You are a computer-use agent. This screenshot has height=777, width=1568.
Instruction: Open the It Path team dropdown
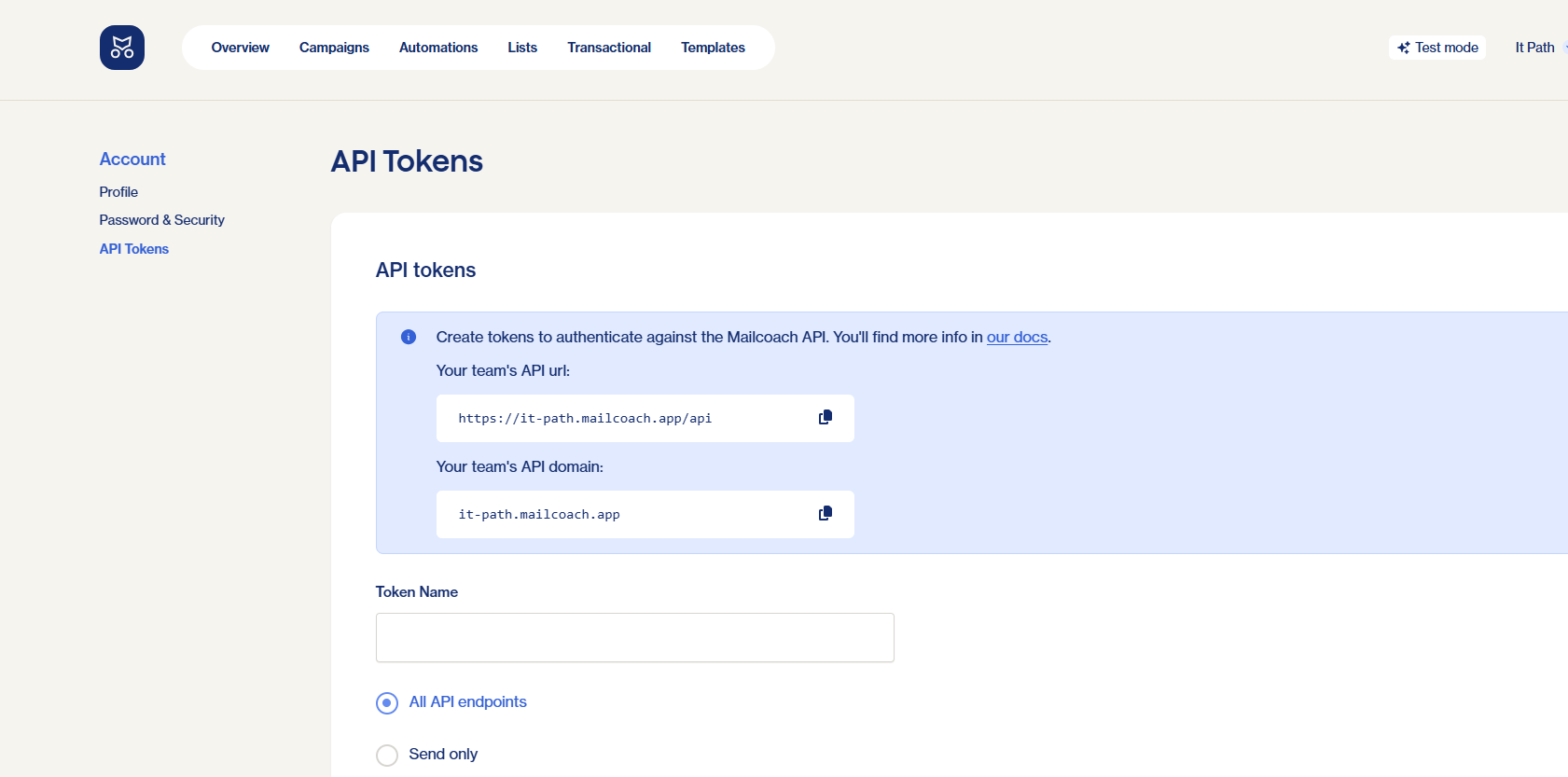click(x=1537, y=48)
